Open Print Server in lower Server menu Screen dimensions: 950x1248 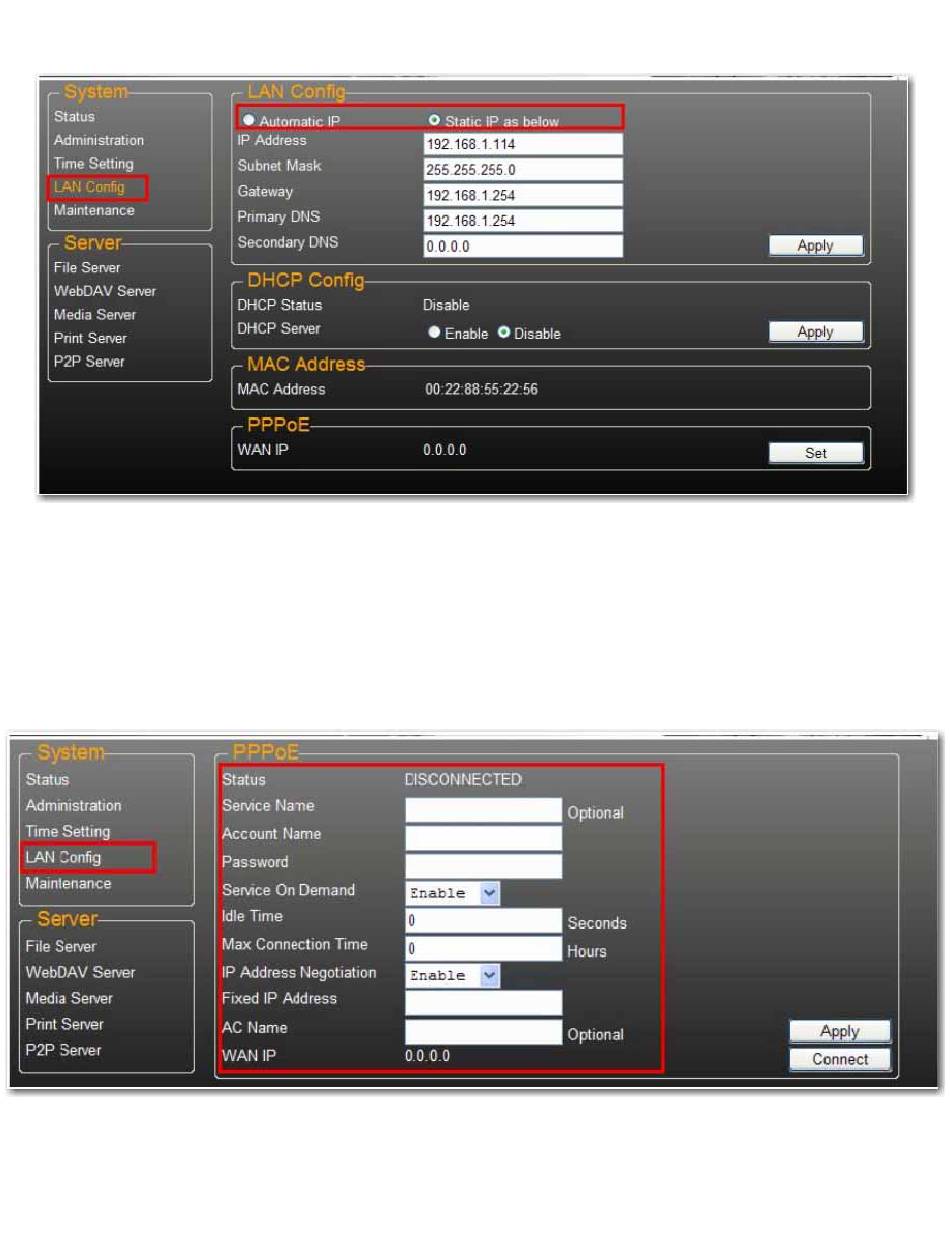coord(65,1024)
